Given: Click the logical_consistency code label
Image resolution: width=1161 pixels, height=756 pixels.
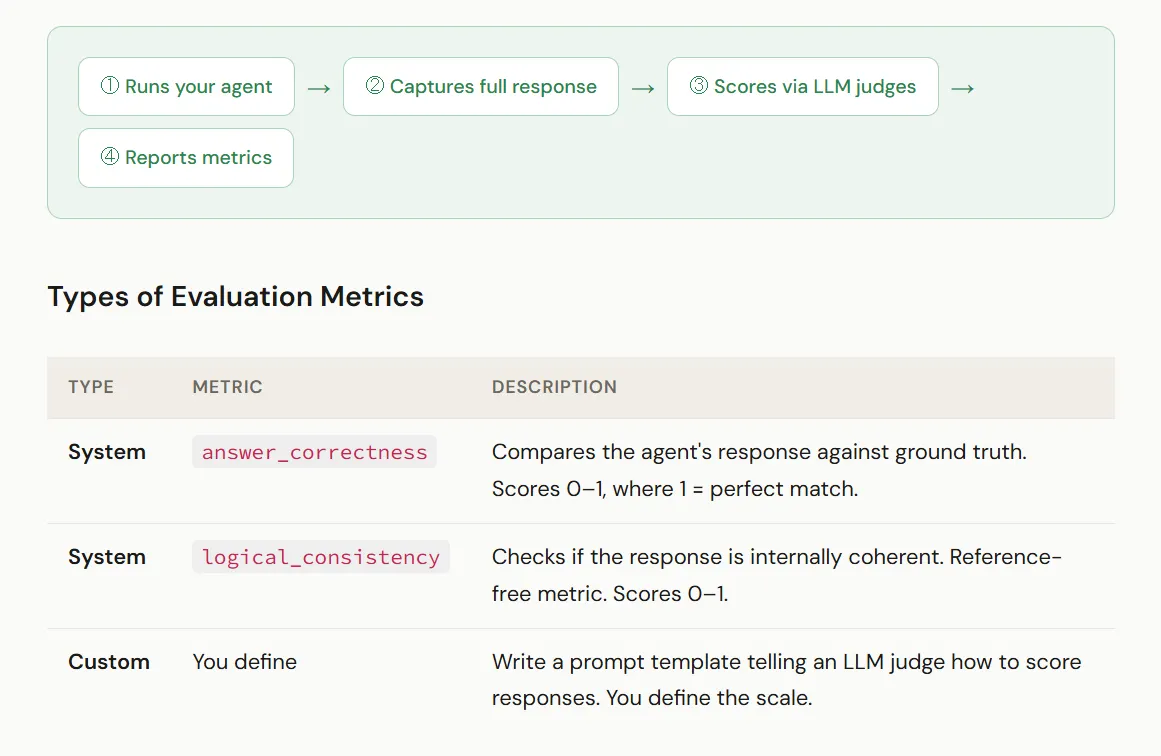Looking at the screenshot, I should coord(321,557).
